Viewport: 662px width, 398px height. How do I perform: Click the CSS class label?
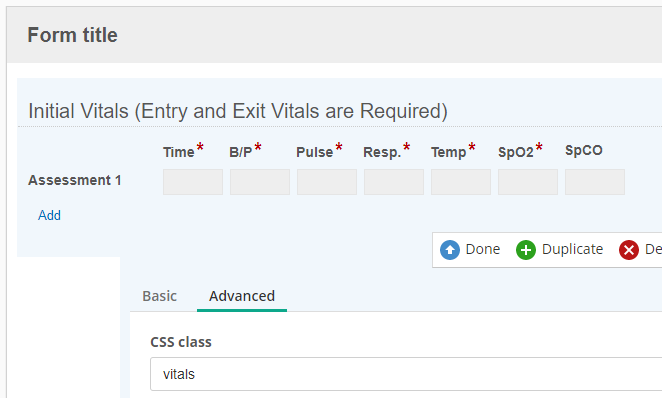pos(181,342)
